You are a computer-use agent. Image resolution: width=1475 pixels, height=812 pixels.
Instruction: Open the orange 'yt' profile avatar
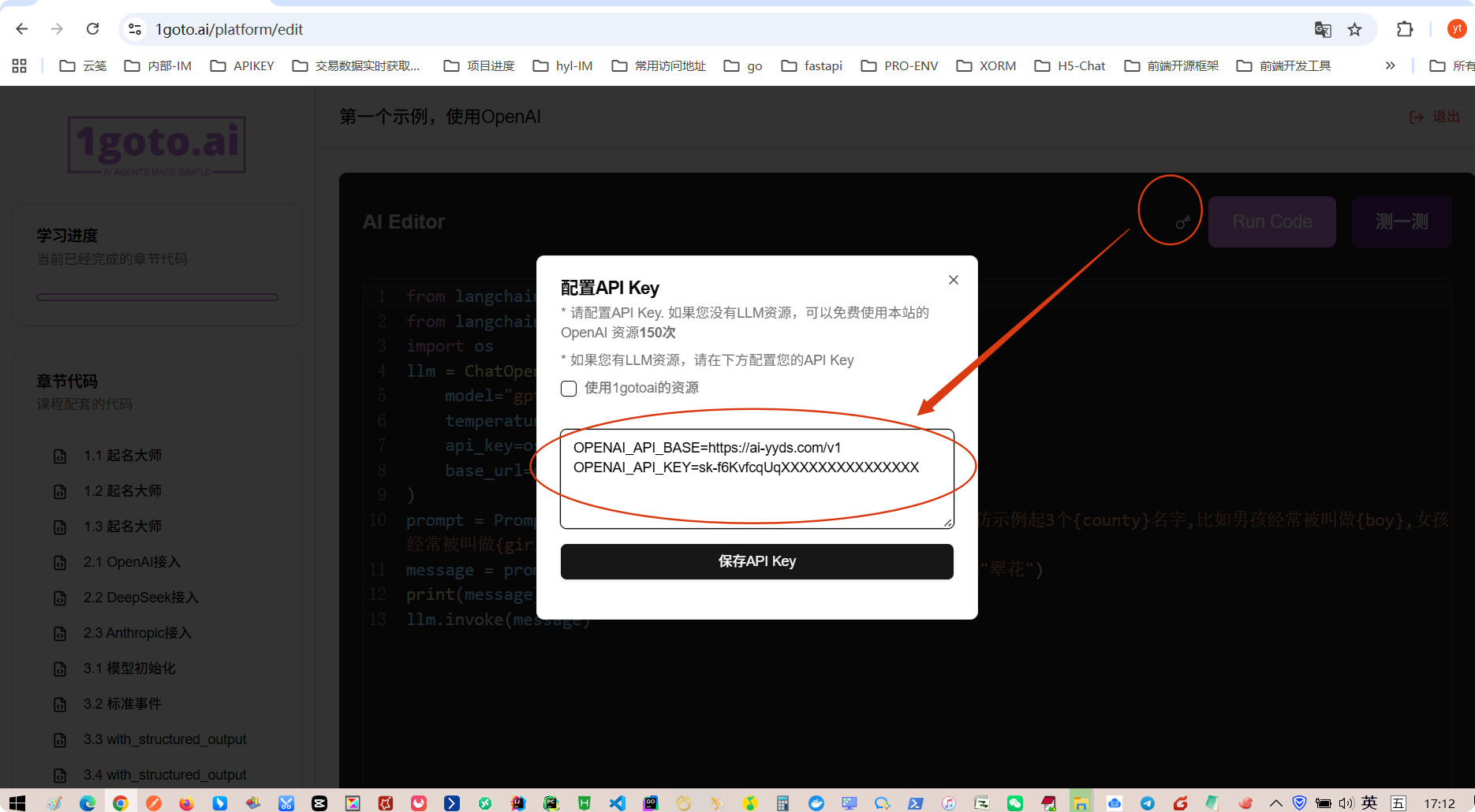[1457, 29]
